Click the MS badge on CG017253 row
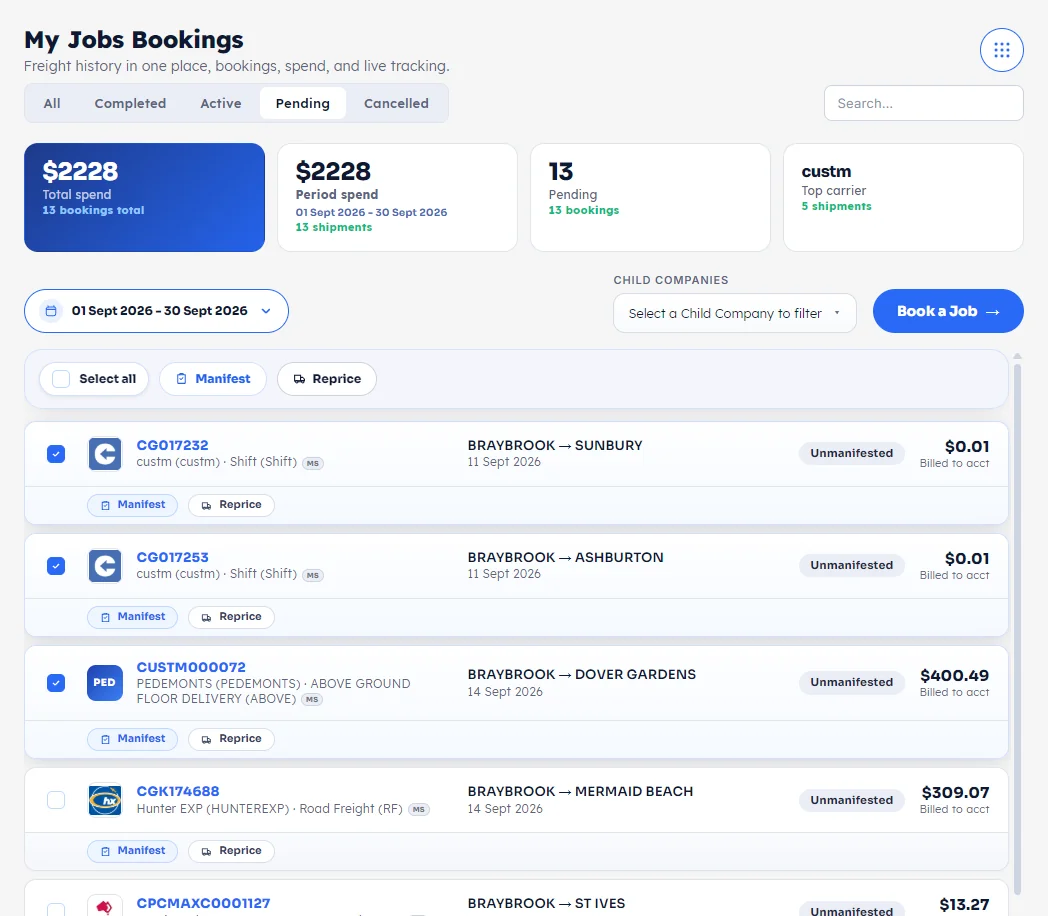This screenshot has width=1048, height=916. pos(313,575)
